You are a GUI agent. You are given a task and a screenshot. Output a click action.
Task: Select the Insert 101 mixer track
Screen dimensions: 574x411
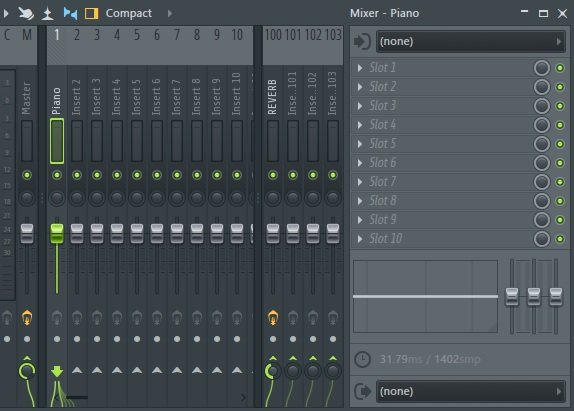292,94
